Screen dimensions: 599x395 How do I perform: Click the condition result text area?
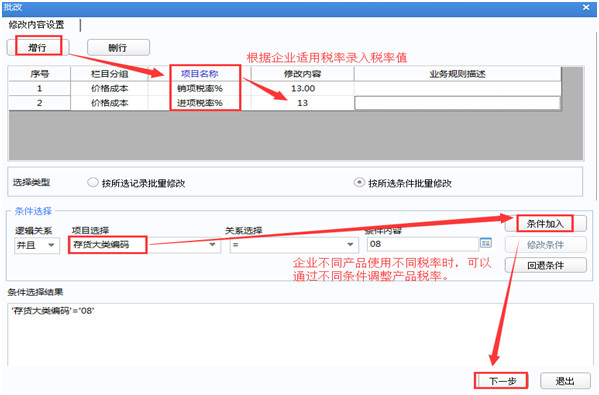tap(299, 334)
